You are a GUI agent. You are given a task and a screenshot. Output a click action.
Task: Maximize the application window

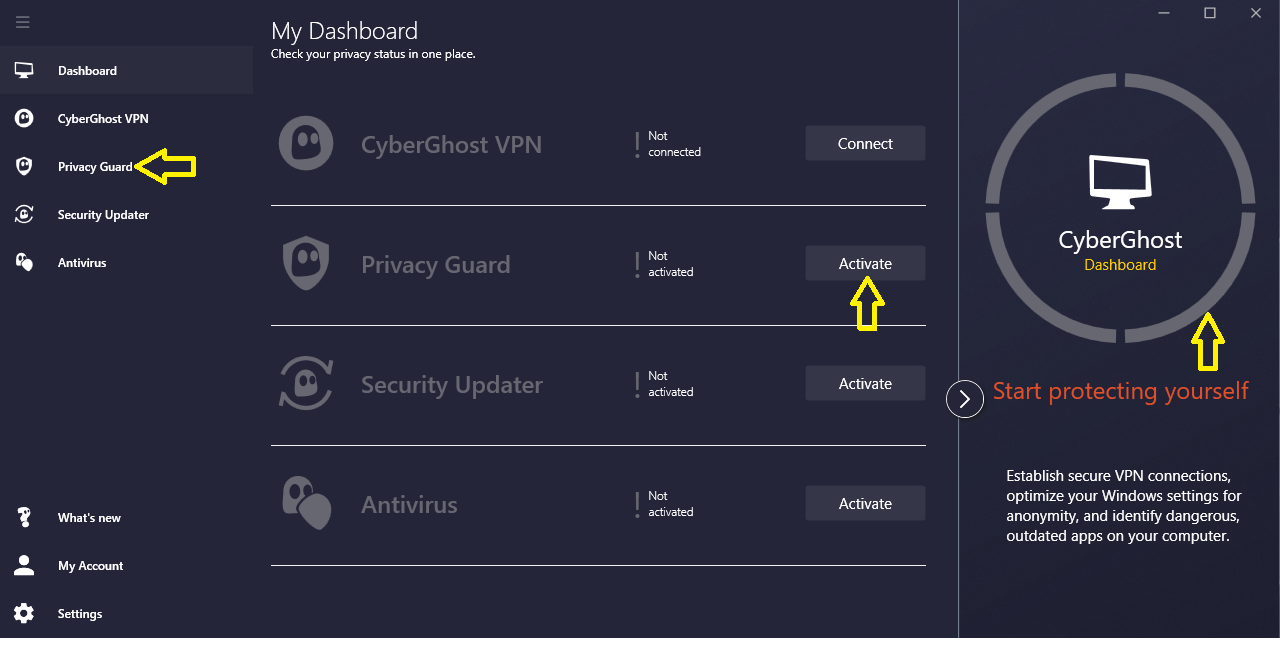1210,13
